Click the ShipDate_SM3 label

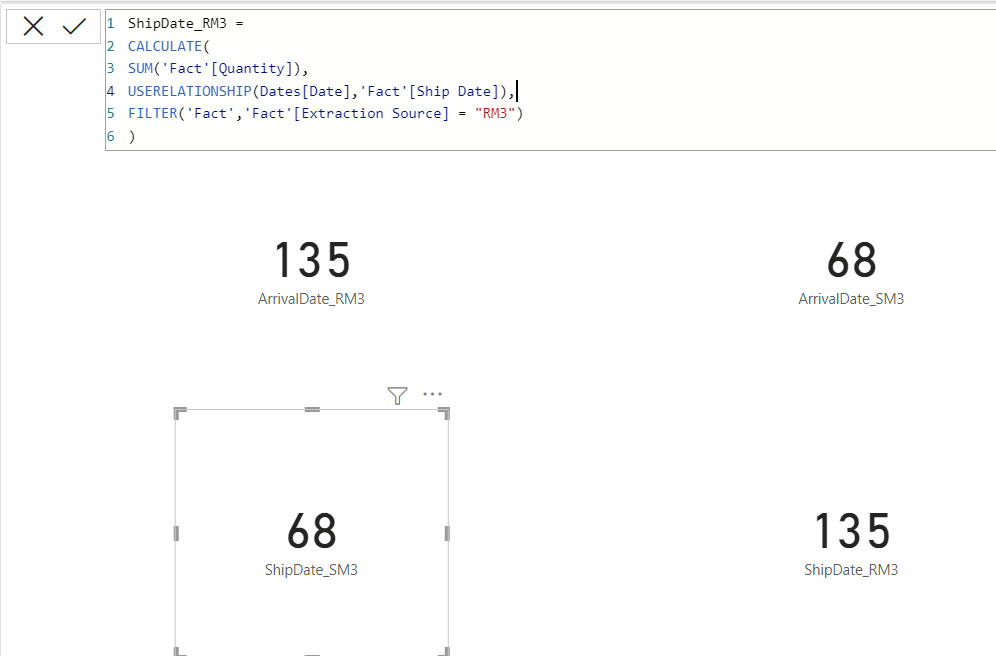click(x=311, y=570)
